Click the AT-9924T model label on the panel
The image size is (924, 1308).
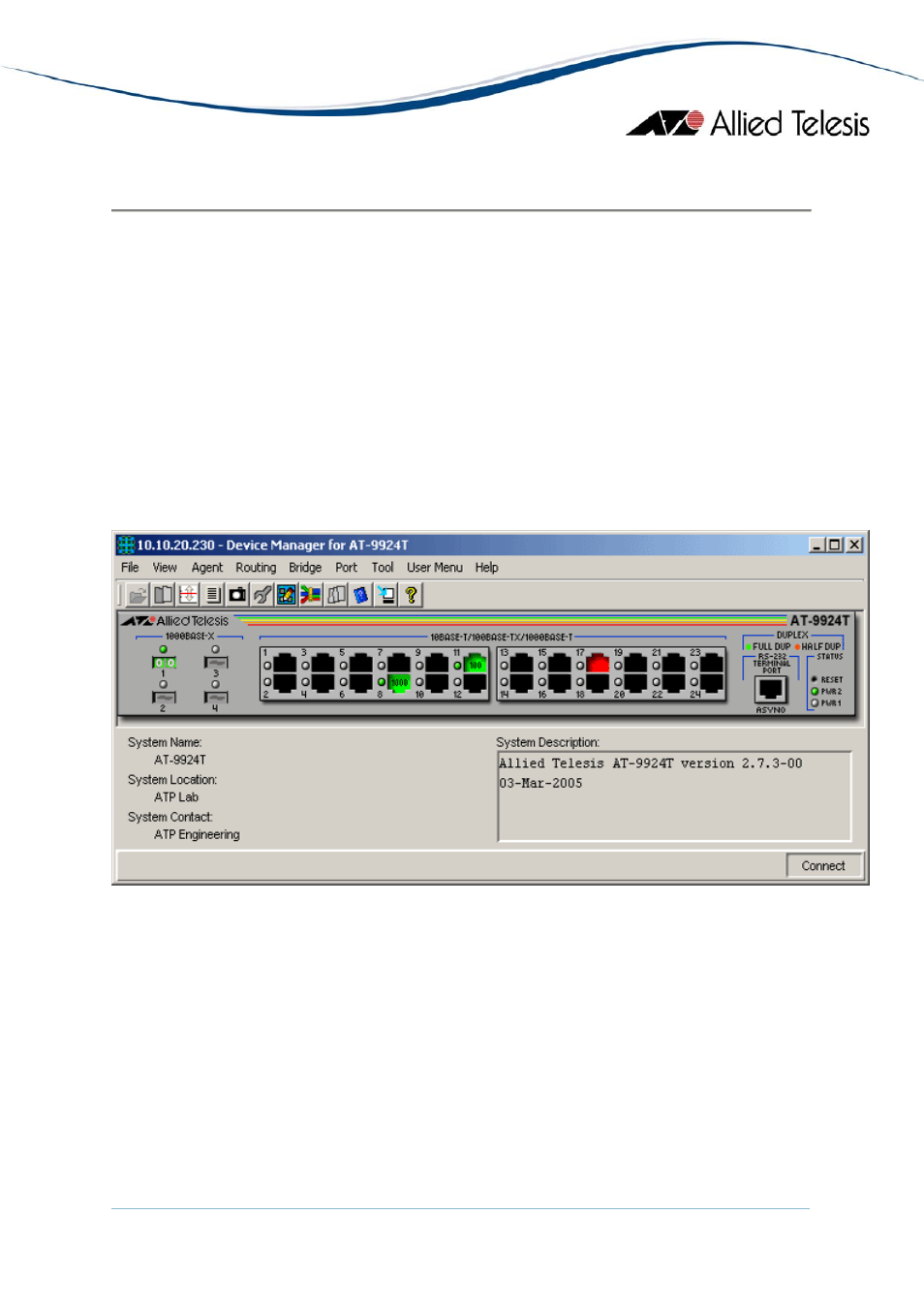[819, 621]
